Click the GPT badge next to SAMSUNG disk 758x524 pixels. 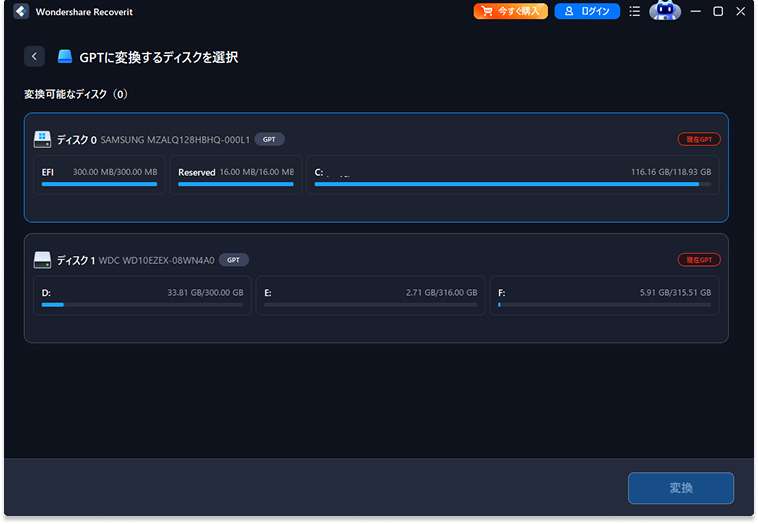coord(270,139)
